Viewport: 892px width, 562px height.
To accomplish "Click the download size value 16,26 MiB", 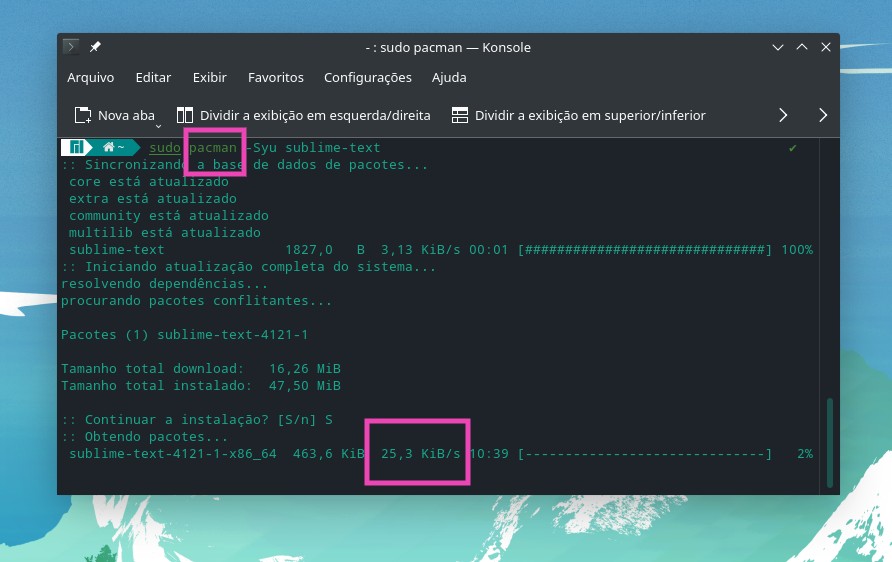I will [305, 369].
